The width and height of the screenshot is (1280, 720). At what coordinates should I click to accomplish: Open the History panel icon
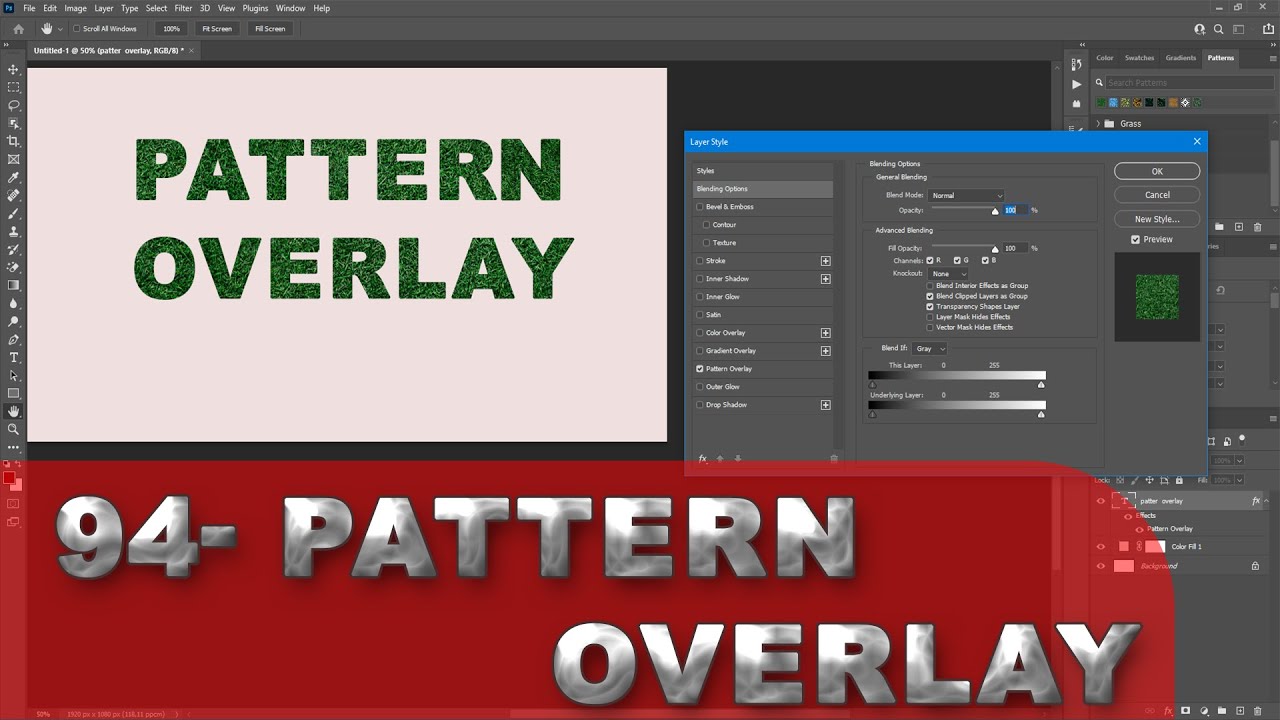pos(1076,66)
